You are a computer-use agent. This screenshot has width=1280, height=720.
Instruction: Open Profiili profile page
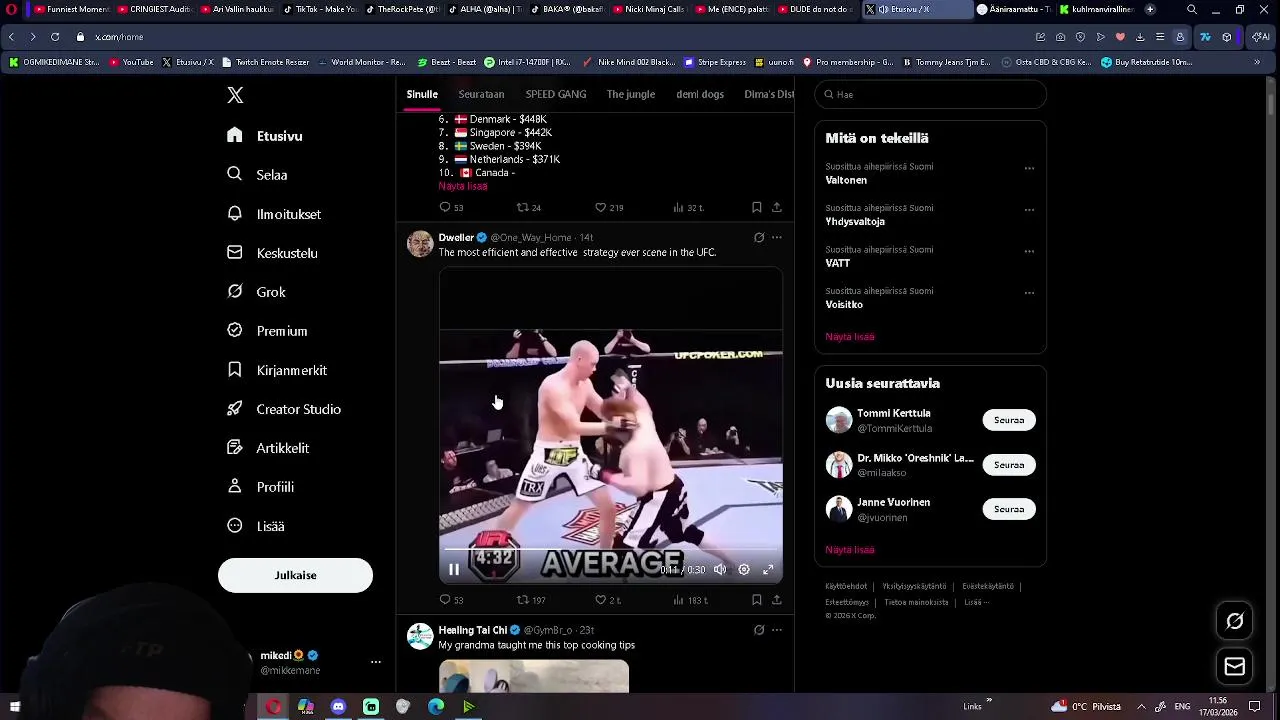260,487
